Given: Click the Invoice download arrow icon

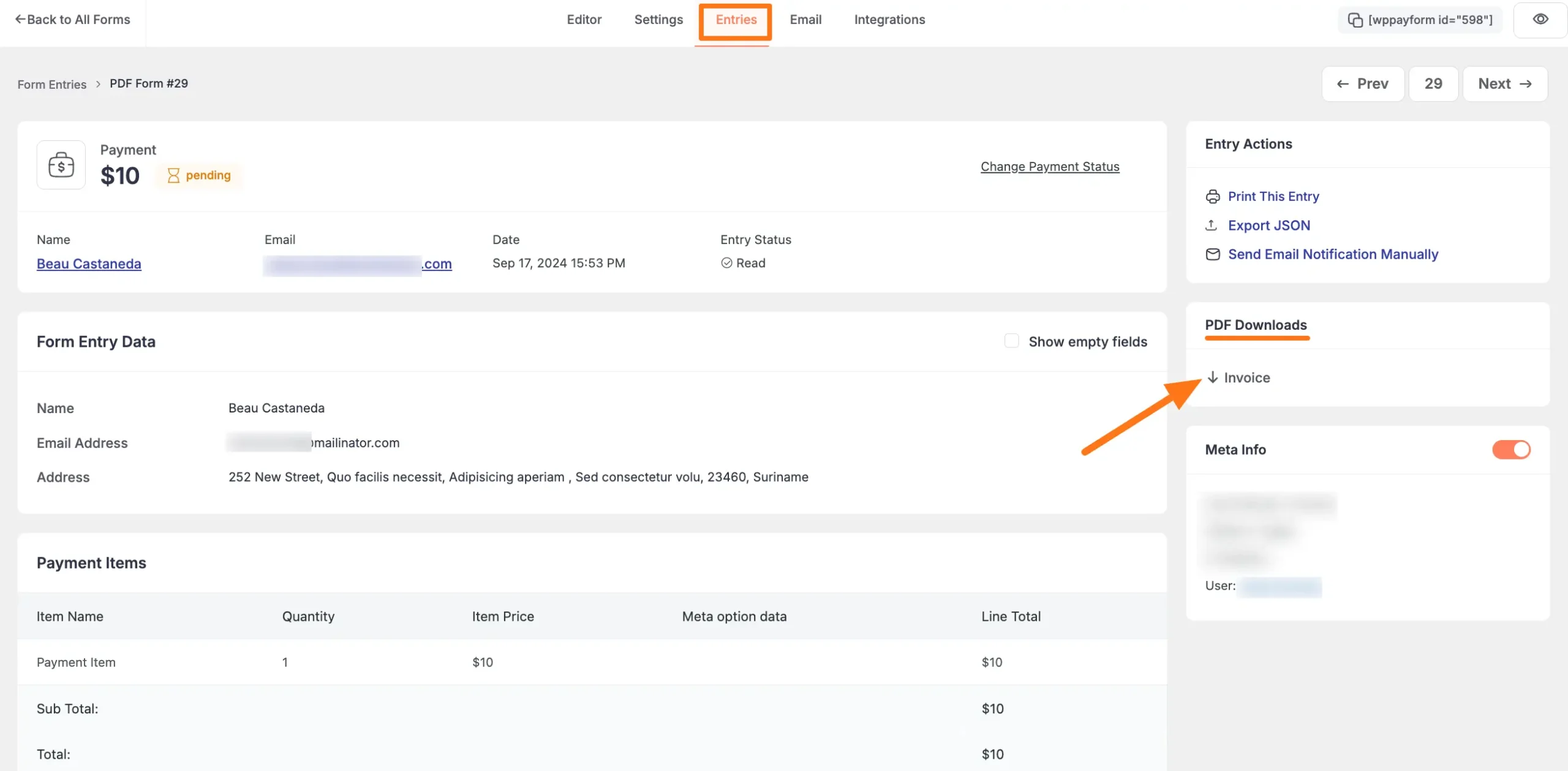Looking at the screenshot, I should point(1212,378).
